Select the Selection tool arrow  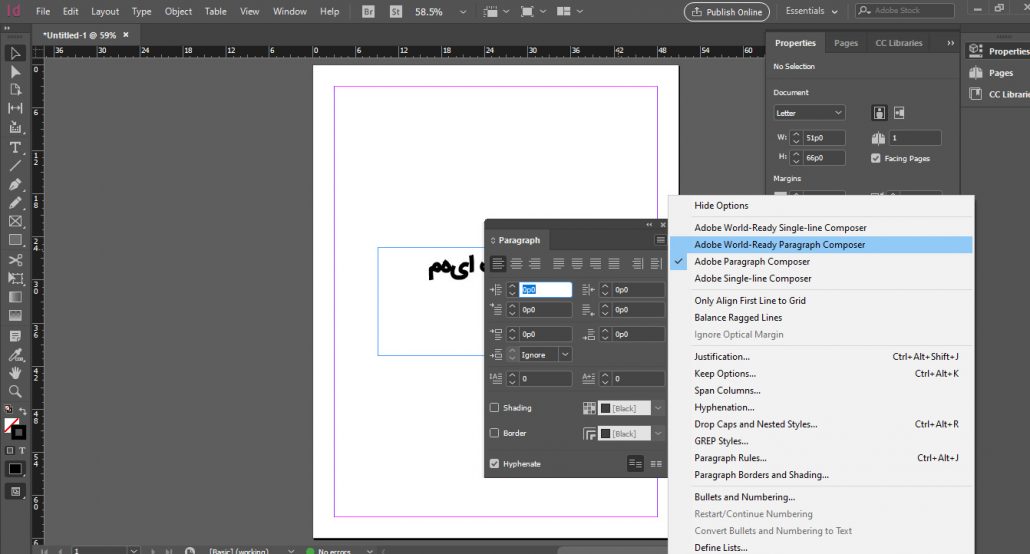[x=15, y=53]
